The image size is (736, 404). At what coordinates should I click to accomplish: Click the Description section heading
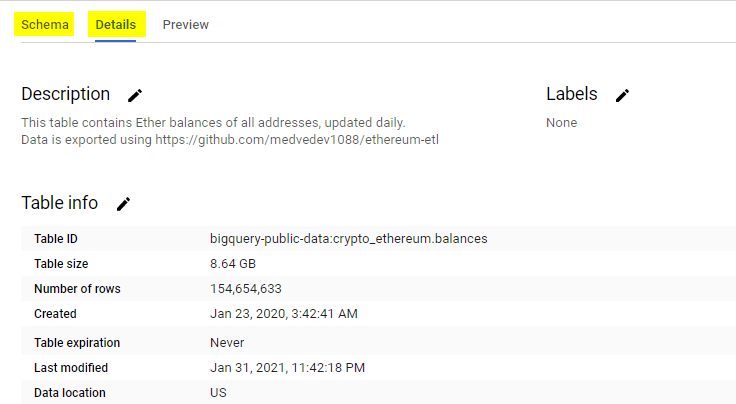tap(66, 94)
